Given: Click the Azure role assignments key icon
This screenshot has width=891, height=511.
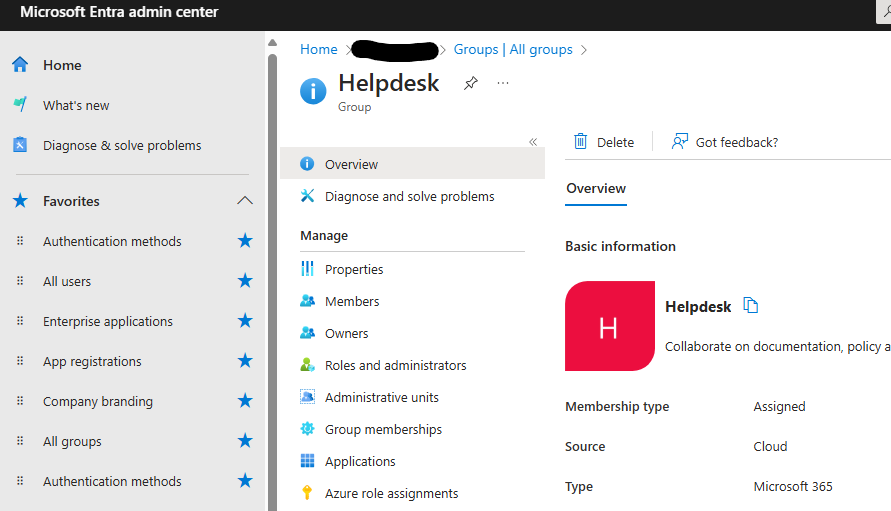Looking at the screenshot, I should tap(307, 492).
